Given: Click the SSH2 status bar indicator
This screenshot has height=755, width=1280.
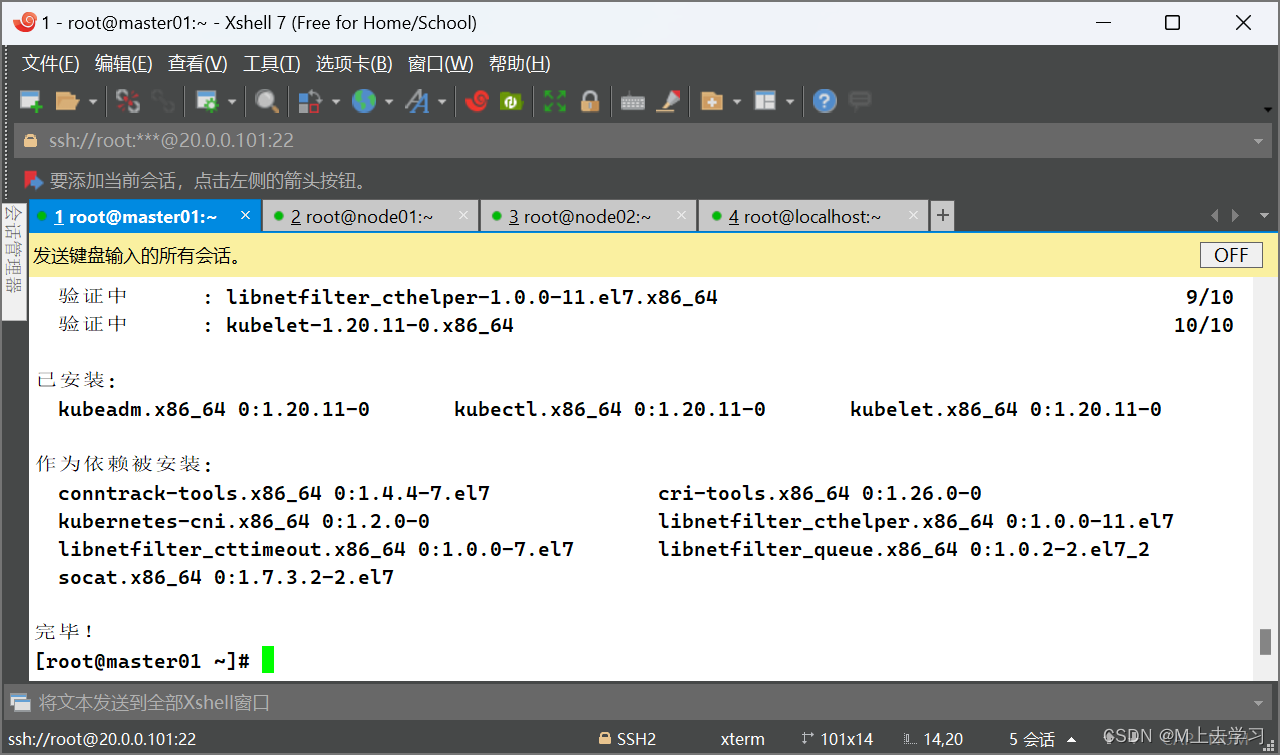Looking at the screenshot, I should pos(627,739).
